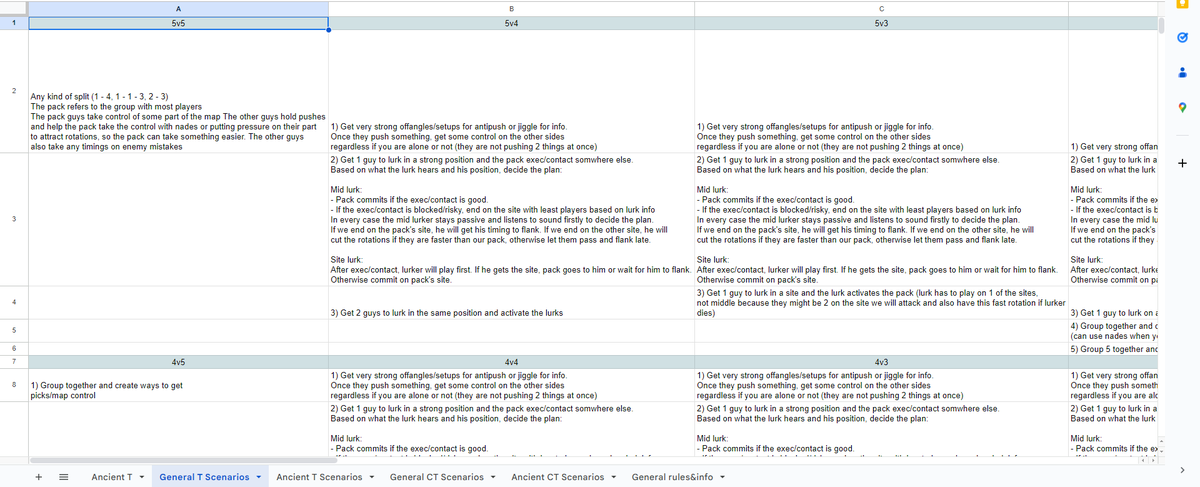Select row 8 header

[14, 385]
